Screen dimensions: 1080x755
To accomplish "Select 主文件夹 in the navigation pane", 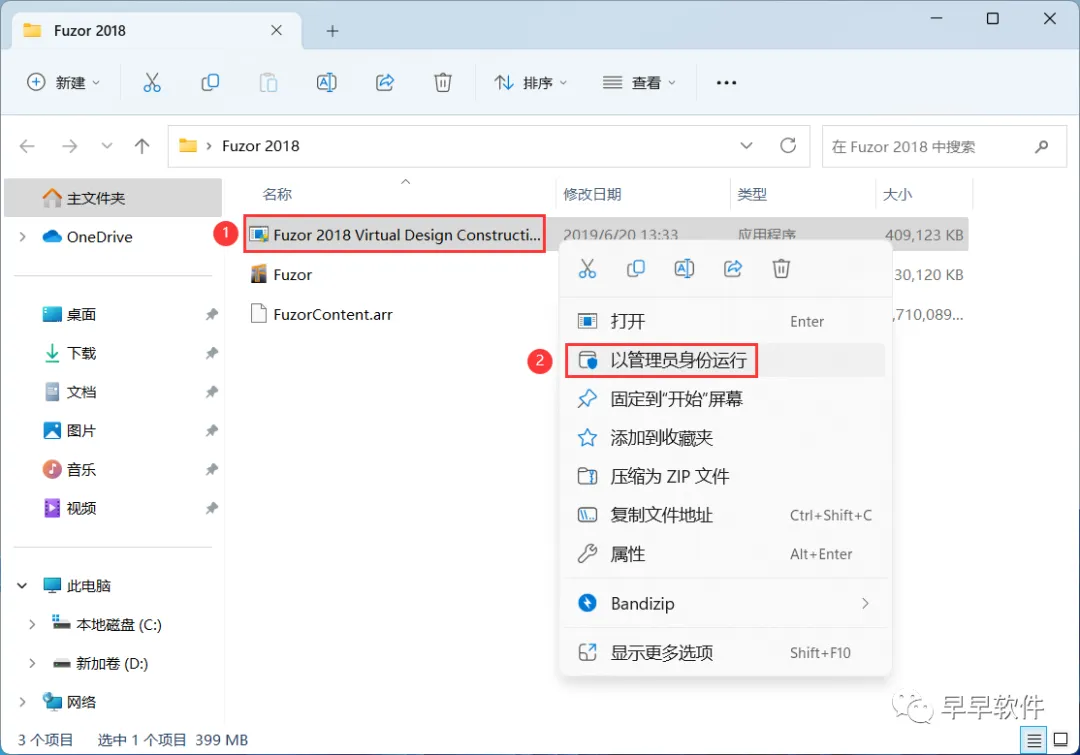I will 113,198.
